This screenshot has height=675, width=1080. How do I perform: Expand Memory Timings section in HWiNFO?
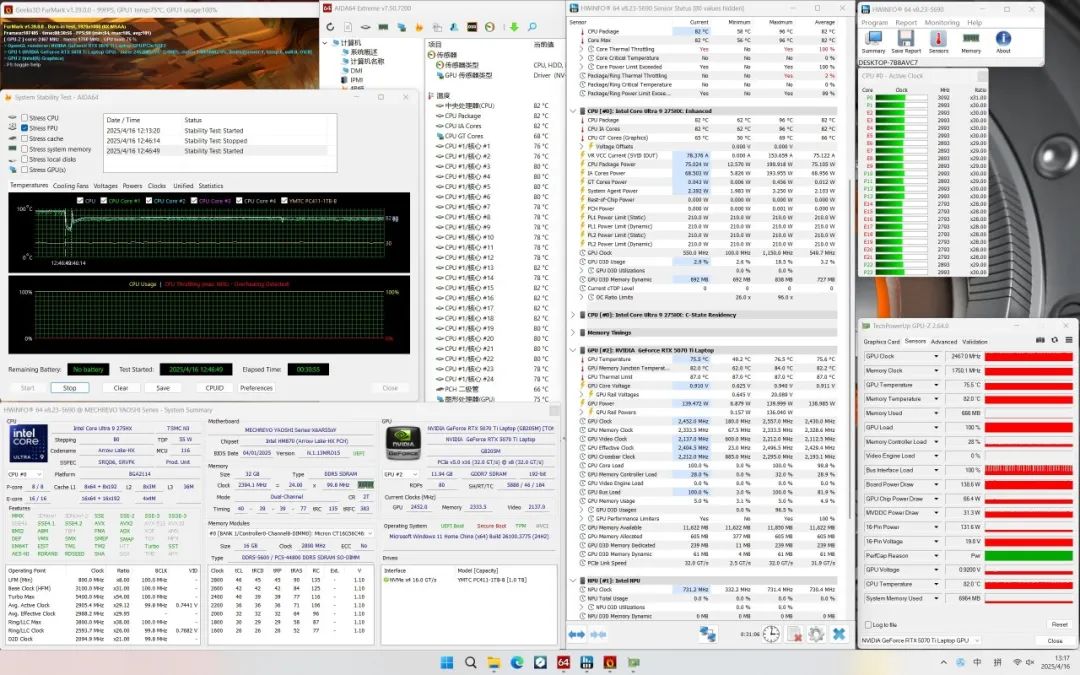coord(573,333)
